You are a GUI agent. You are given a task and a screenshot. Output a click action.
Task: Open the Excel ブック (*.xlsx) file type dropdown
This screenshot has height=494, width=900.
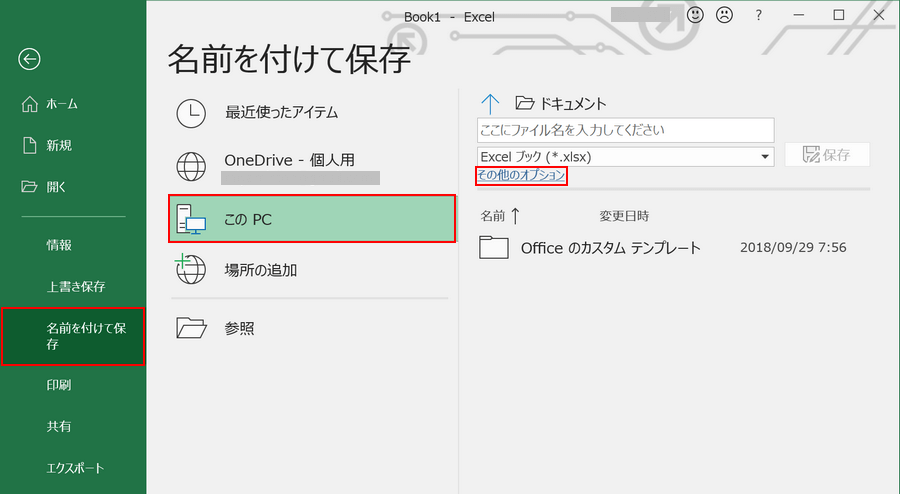coord(626,157)
